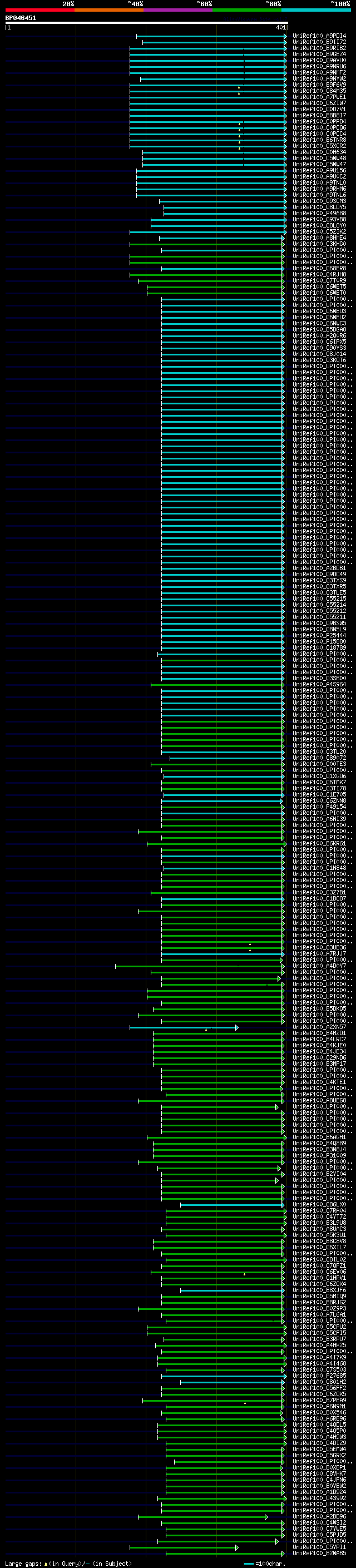The height and width of the screenshot is (1568, 356).
Task: Select the query name BP046451
Action: [21, 18]
